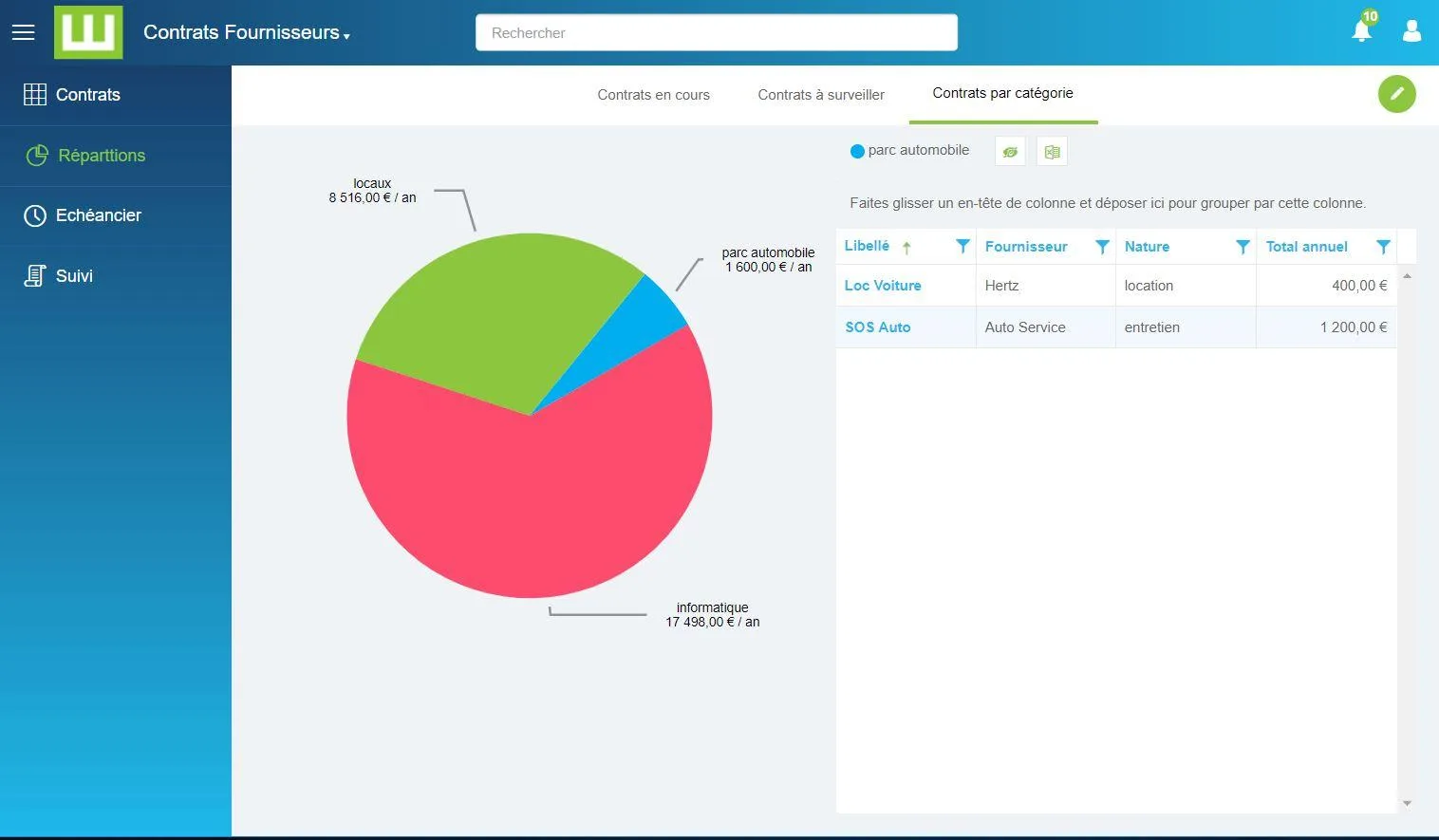Click the green pencil edit button
The image size is (1439, 840).
pyautogui.click(x=1397, y=94)
